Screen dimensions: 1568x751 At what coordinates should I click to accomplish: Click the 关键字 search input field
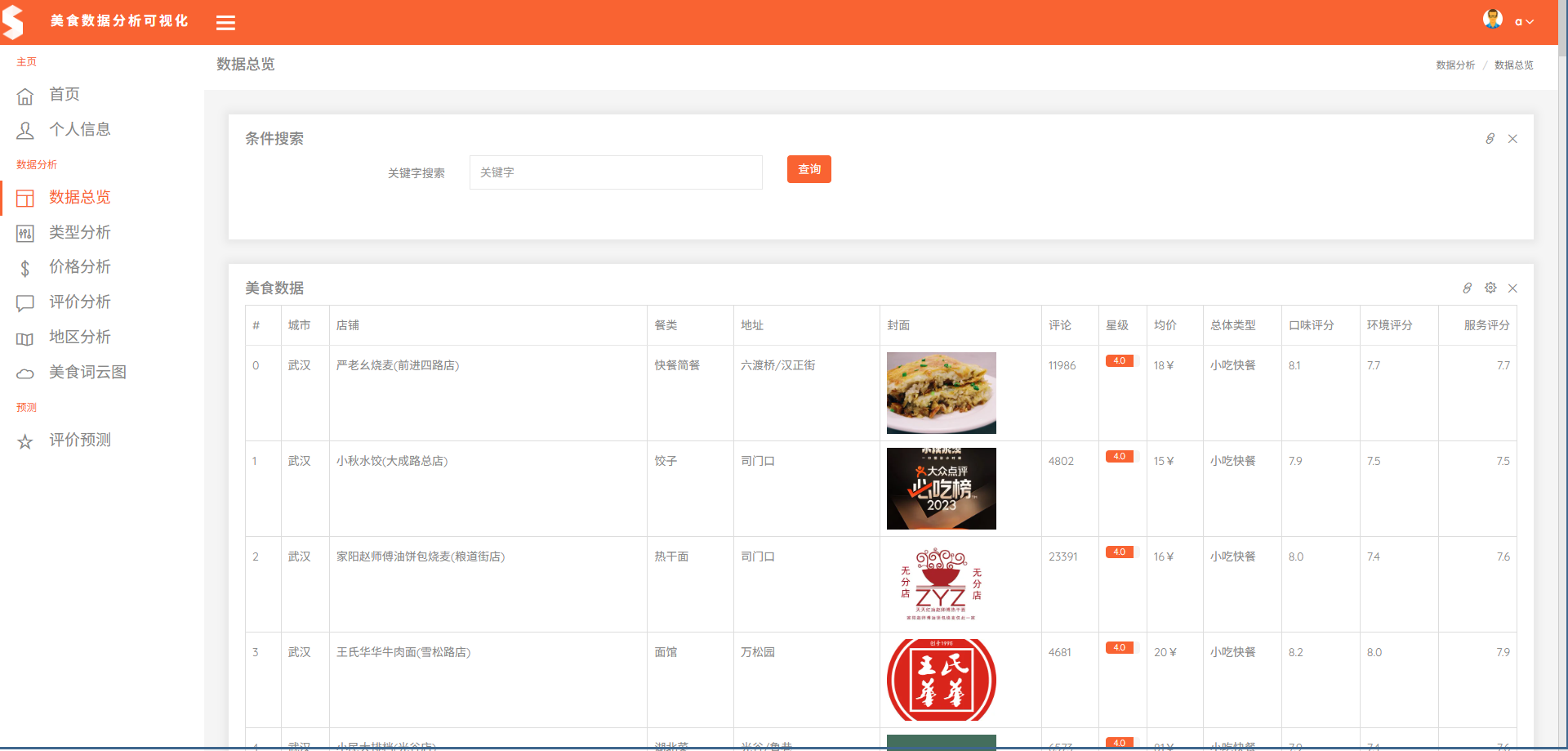tap(616, 172)
